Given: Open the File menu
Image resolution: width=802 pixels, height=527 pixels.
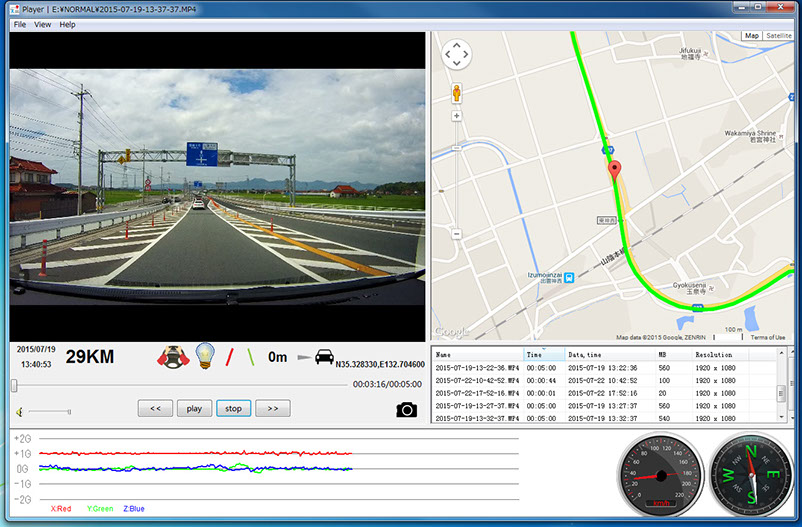Looking at the screenshot, I should pyautogui.click(x=19, y=25).
